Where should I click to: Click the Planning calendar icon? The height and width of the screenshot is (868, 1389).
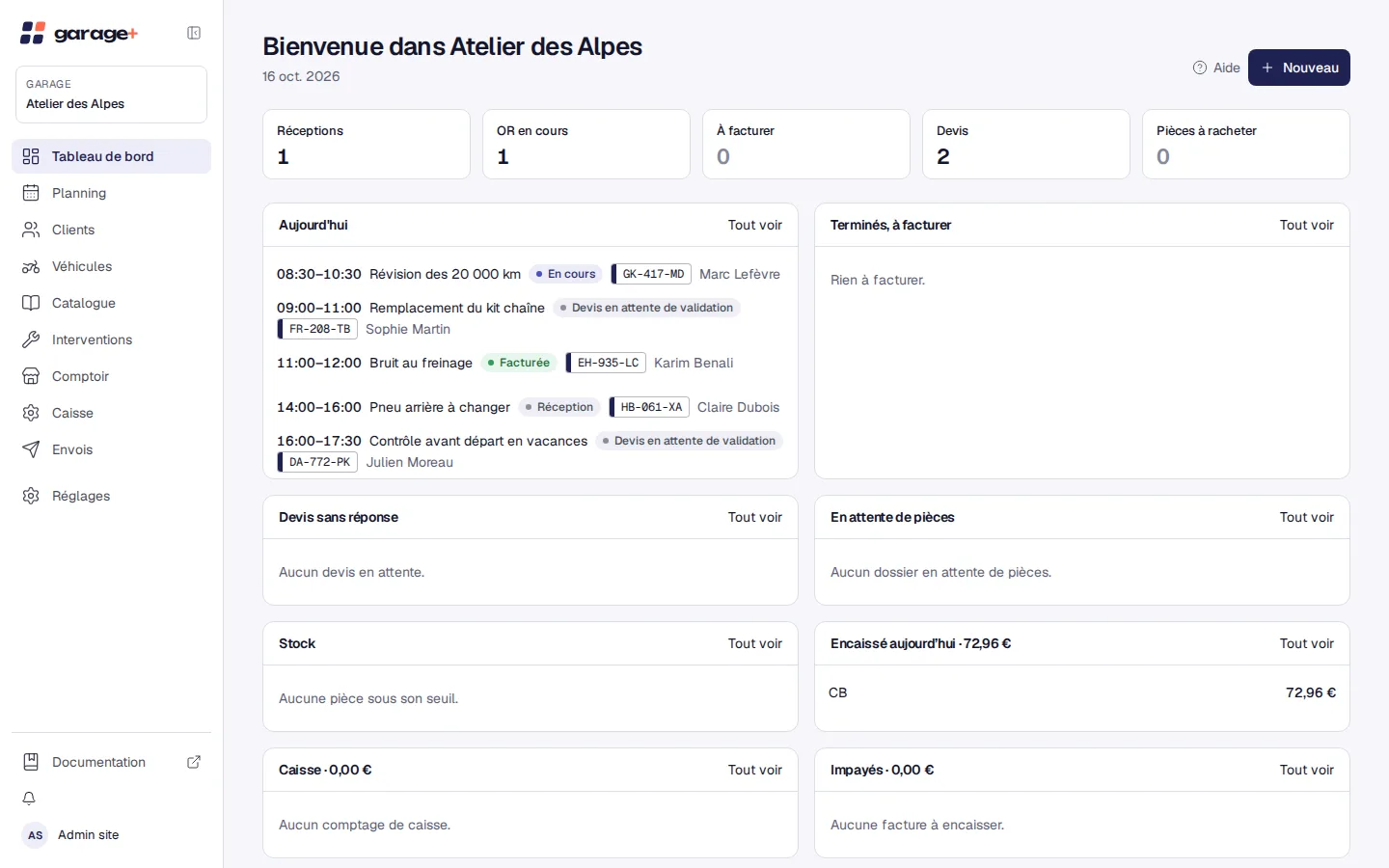[31, 193]
